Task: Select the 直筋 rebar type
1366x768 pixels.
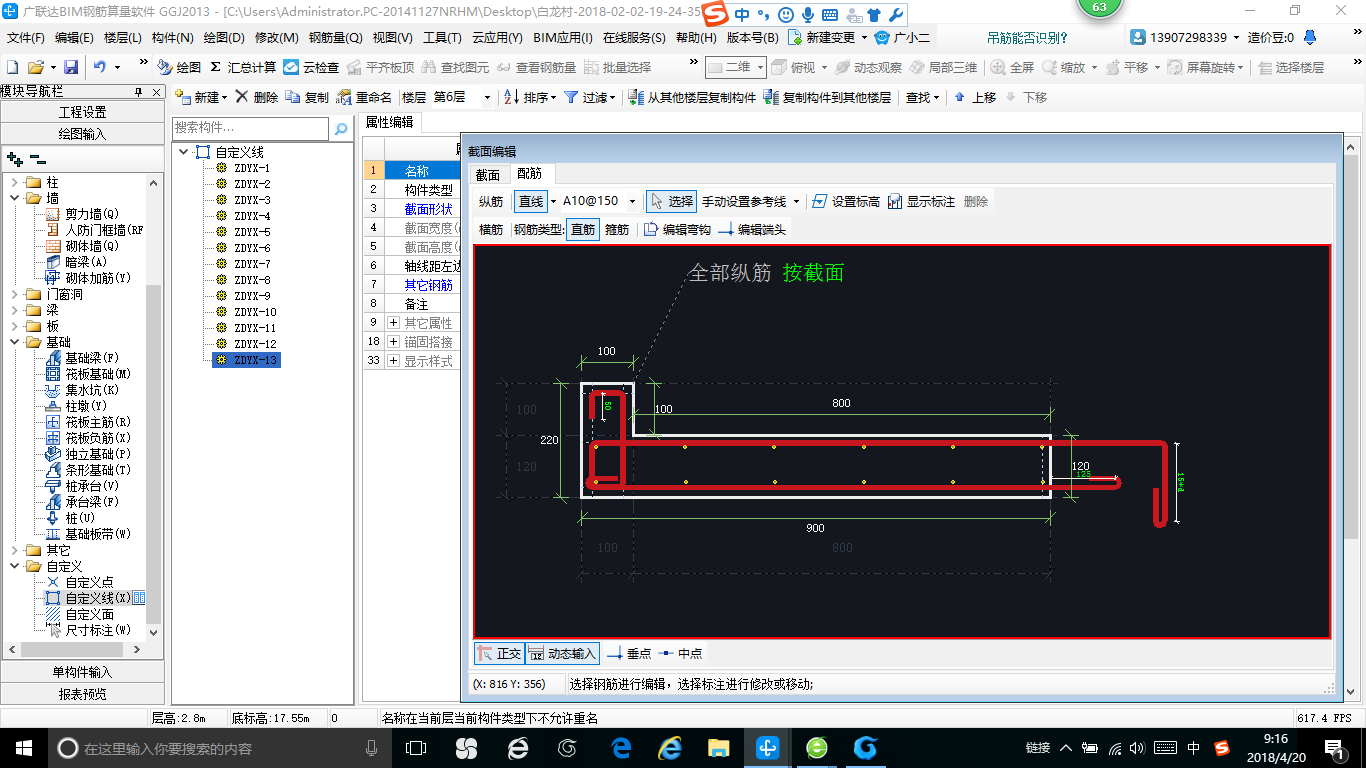Action: [583, 229]
